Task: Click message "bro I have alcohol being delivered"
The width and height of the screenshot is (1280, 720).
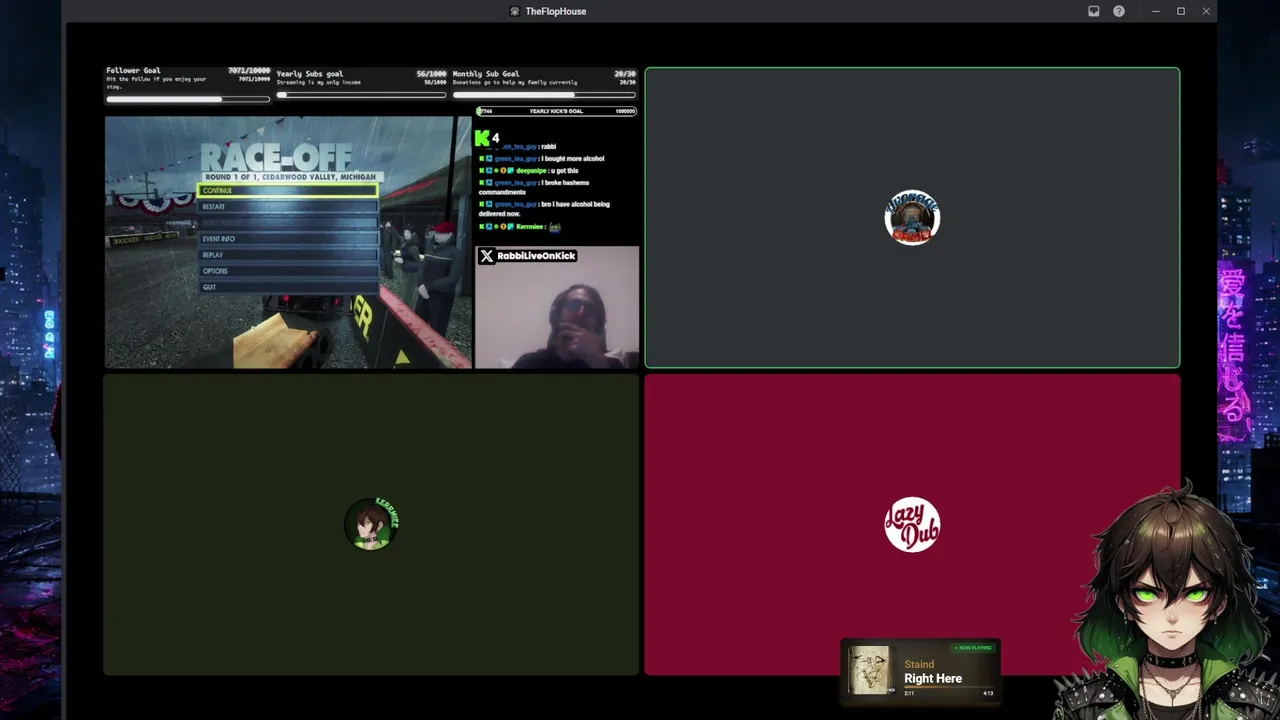Action: [544, 208]
